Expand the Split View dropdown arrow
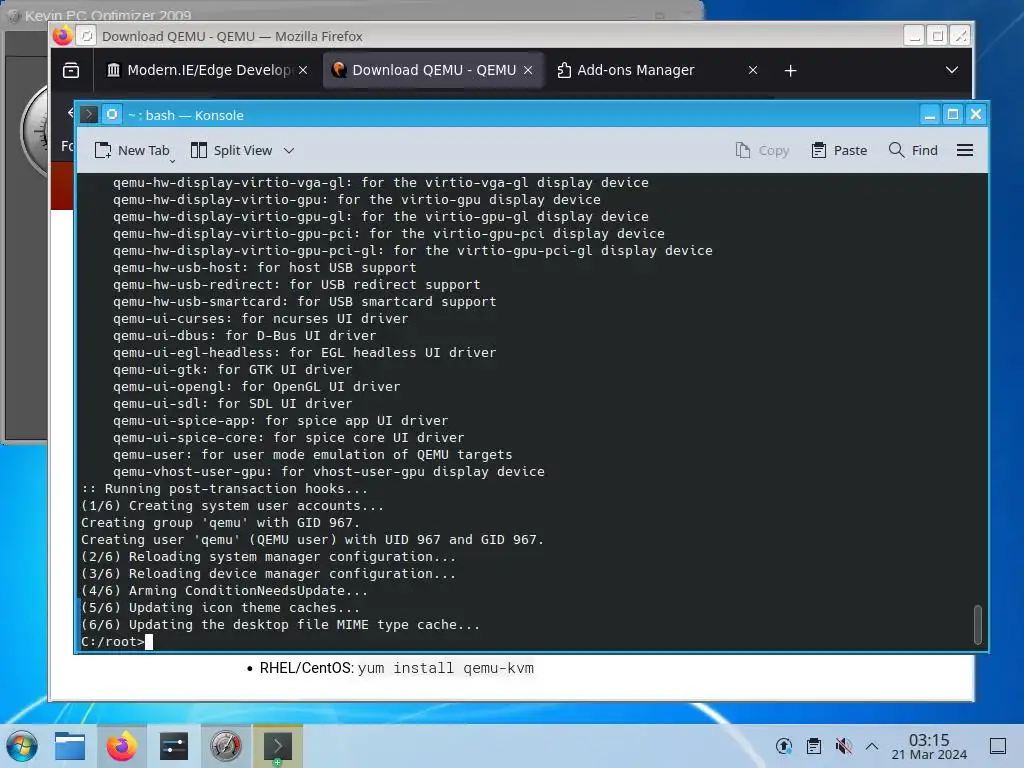The width and height of the screenshot is (1024, 768). coord(289,150)
